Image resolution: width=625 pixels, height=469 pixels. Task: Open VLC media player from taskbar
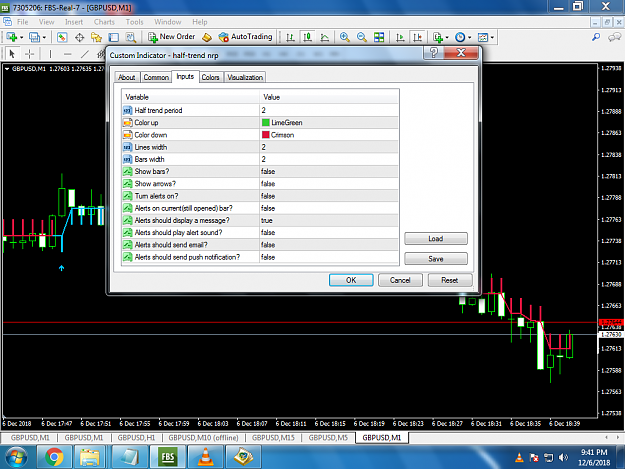point(205,457)
